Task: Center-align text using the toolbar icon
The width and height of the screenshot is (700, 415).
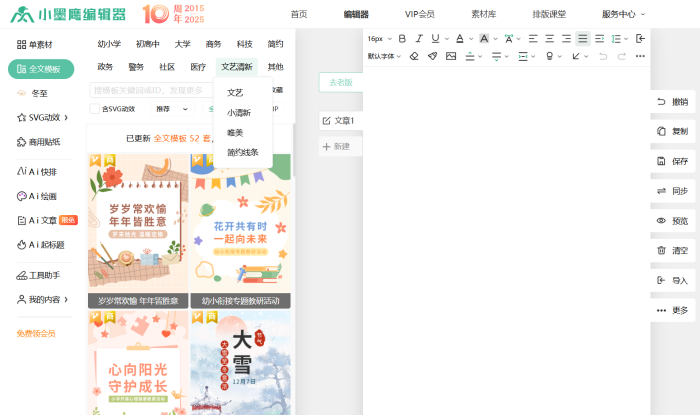Action: 549,38
